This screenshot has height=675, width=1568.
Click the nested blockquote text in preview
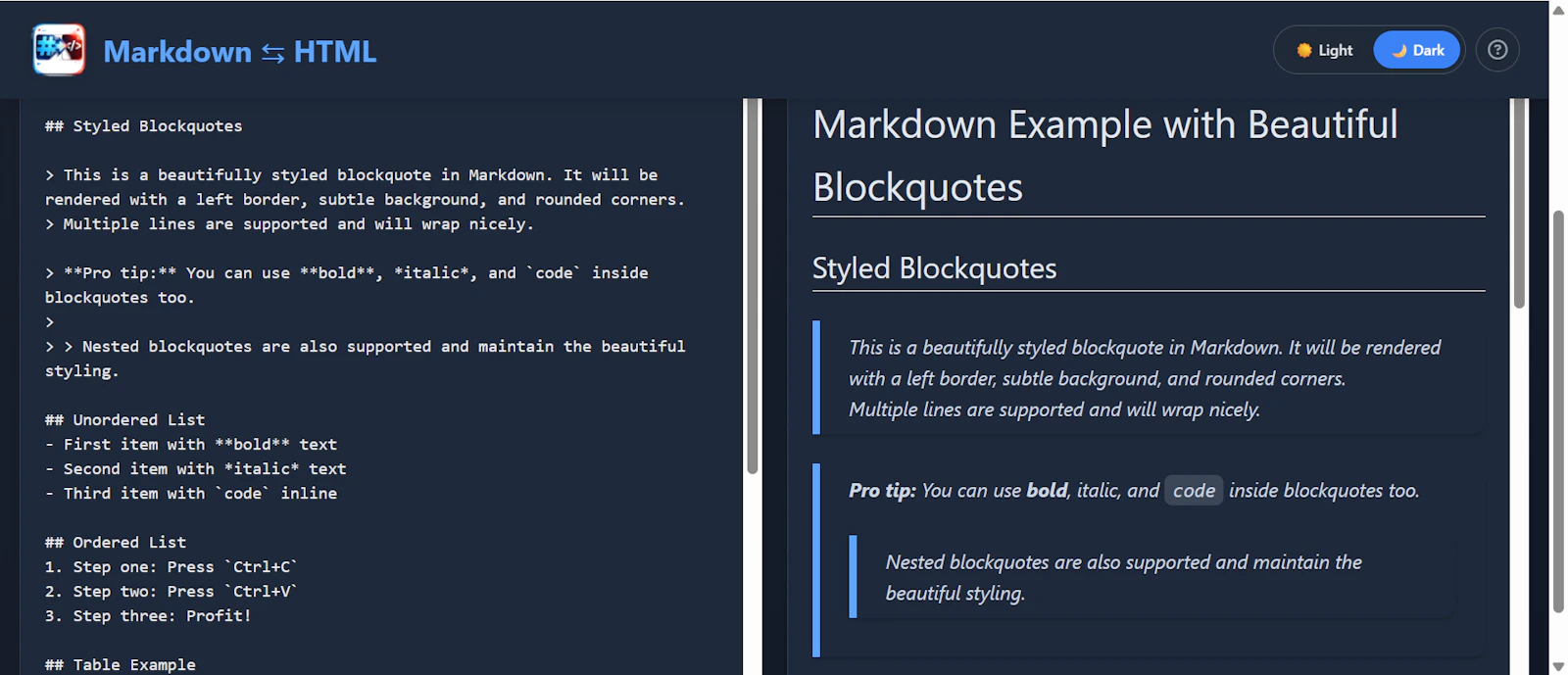tap(1123, 578)
